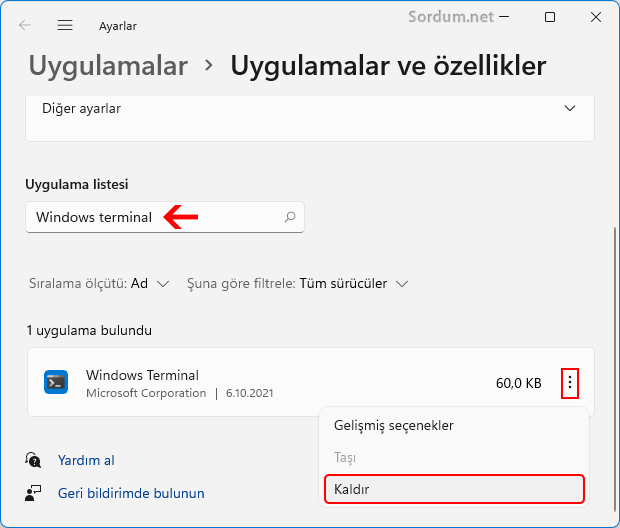Click the vertical scrollbar thumb
620x528 pixels.
click(x=615, y=369)
